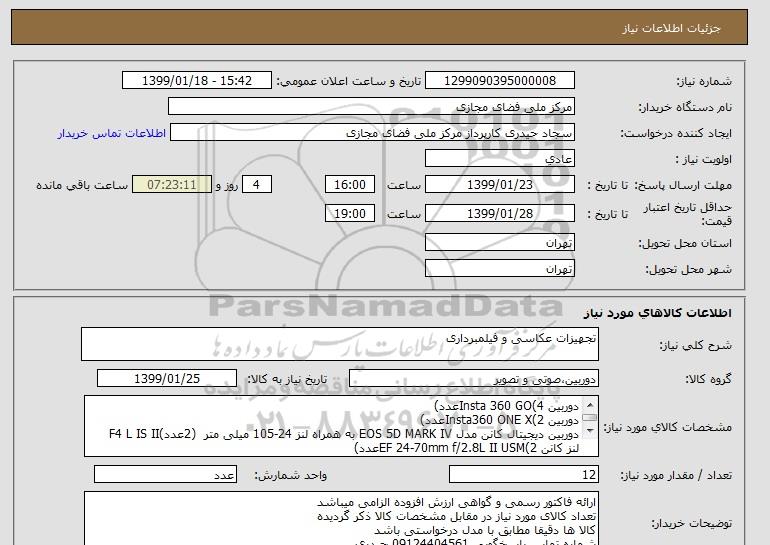Screen dimensions: 770x545
Task: Click the remaining days field showing 4
Action: (256, 185)
